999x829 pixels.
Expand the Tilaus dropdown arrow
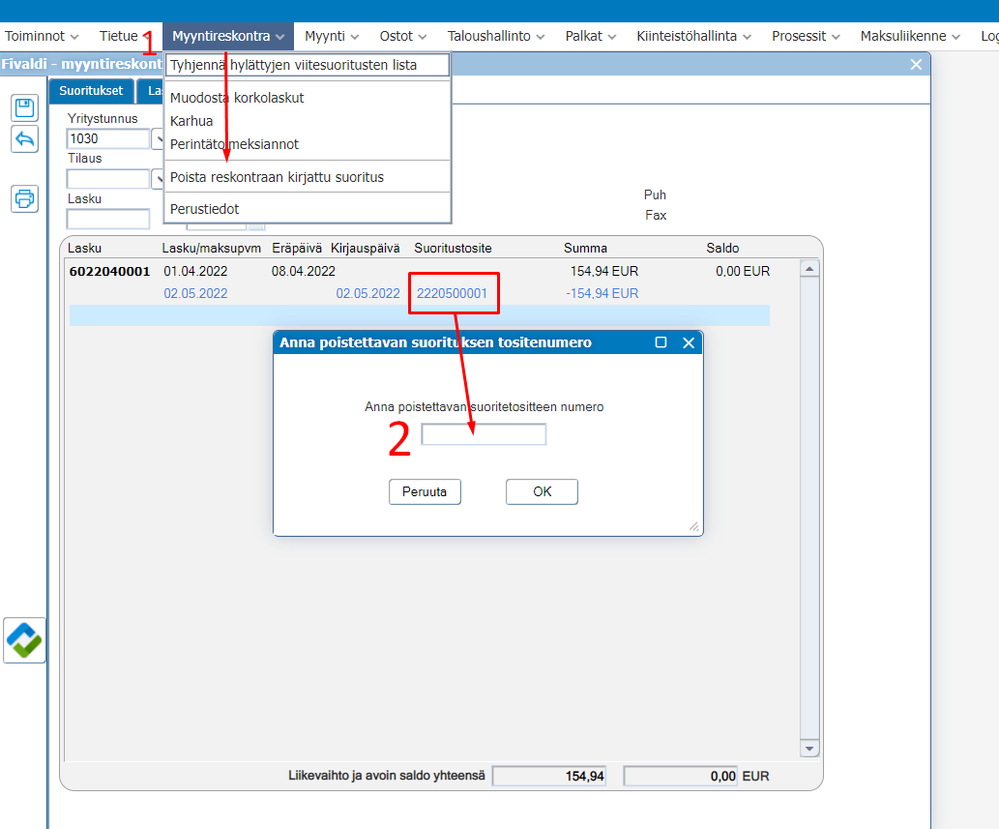158,179
